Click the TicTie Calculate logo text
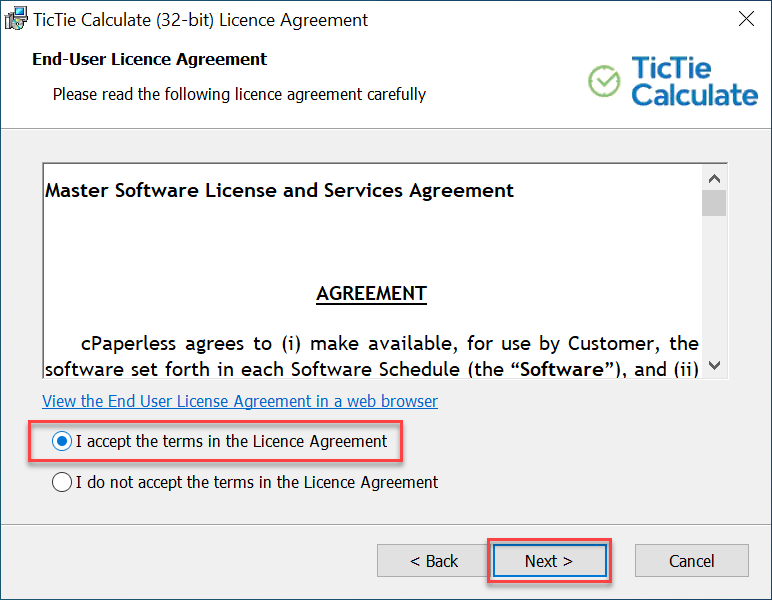Screen dimensions: 772x600 (694, 81)
